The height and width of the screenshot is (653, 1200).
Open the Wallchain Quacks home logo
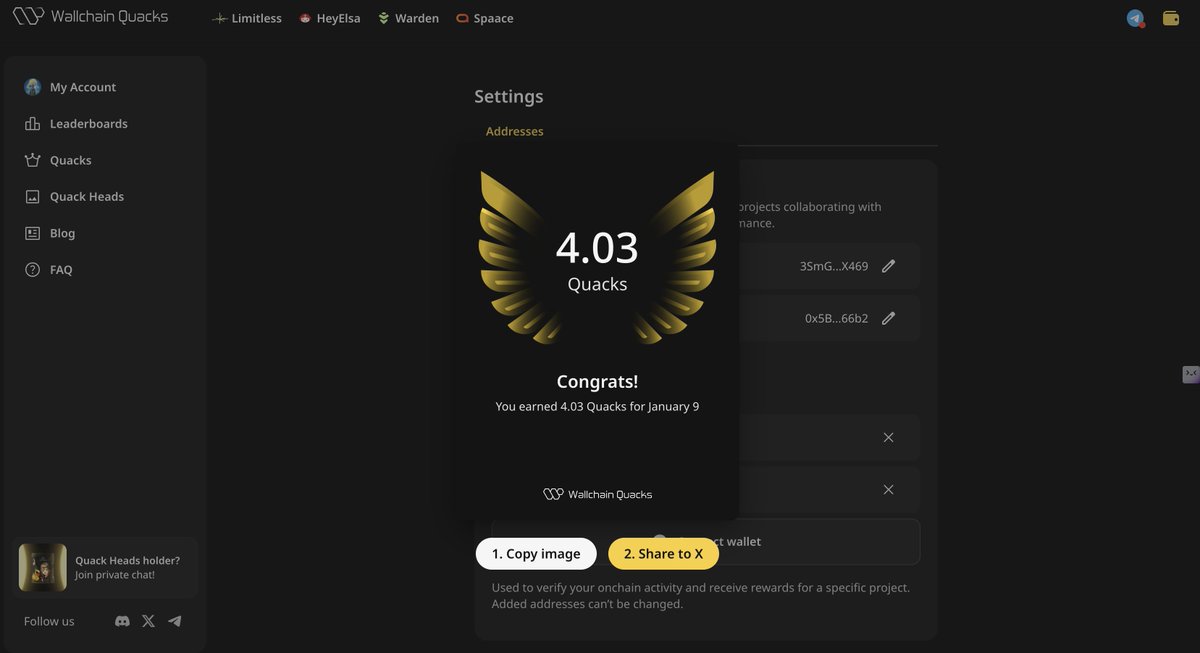tap(90, 17)
